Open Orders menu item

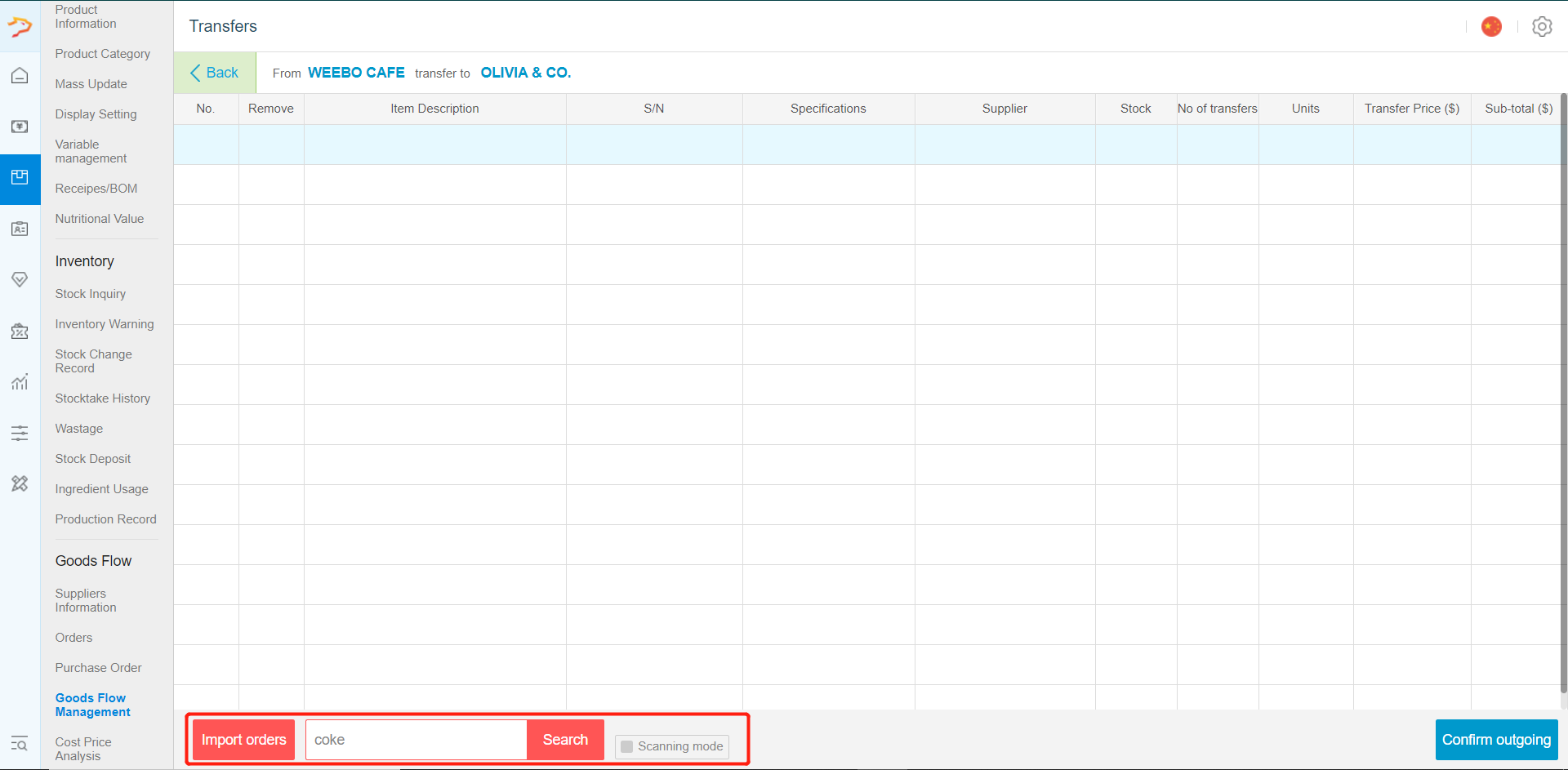pos(73,638)
